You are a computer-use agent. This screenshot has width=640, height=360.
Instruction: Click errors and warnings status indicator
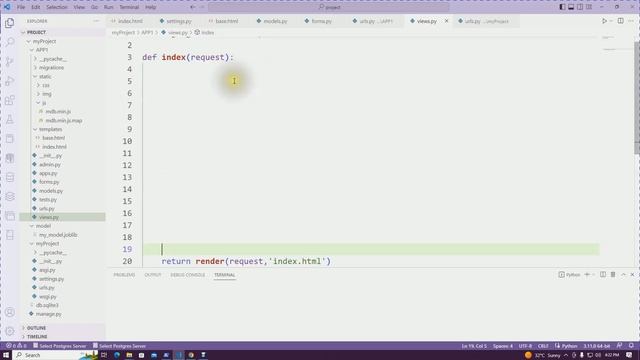pyautogui.click(x=16, y=346)
